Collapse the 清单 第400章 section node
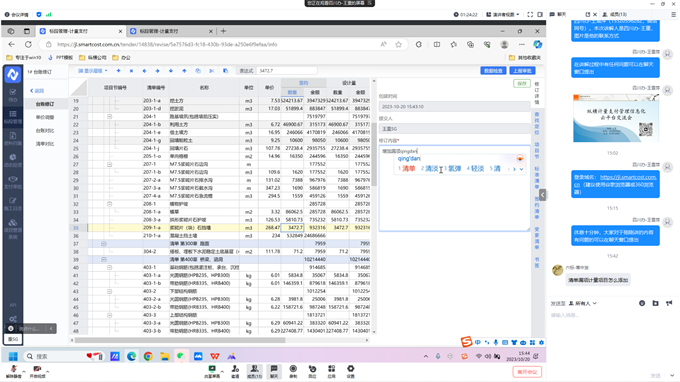The height and width of the screenshot is (382, 680). pos(104,259)
